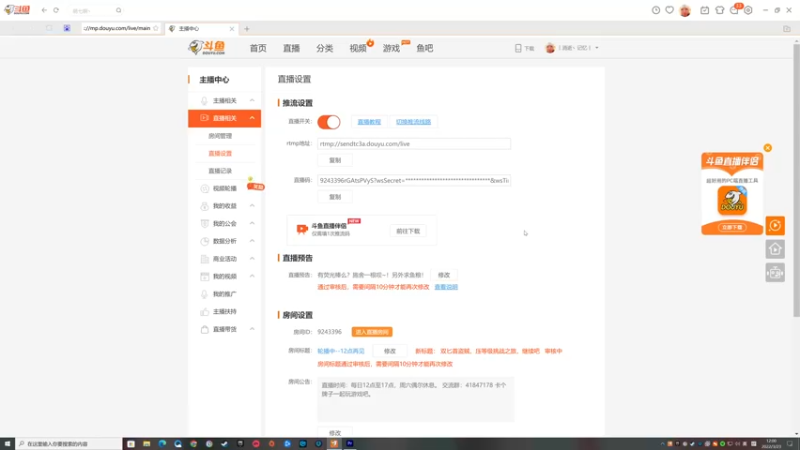
Task: Open 视频轮播 in sidebar
Action: pyautogui.click(x=224, y=188)
